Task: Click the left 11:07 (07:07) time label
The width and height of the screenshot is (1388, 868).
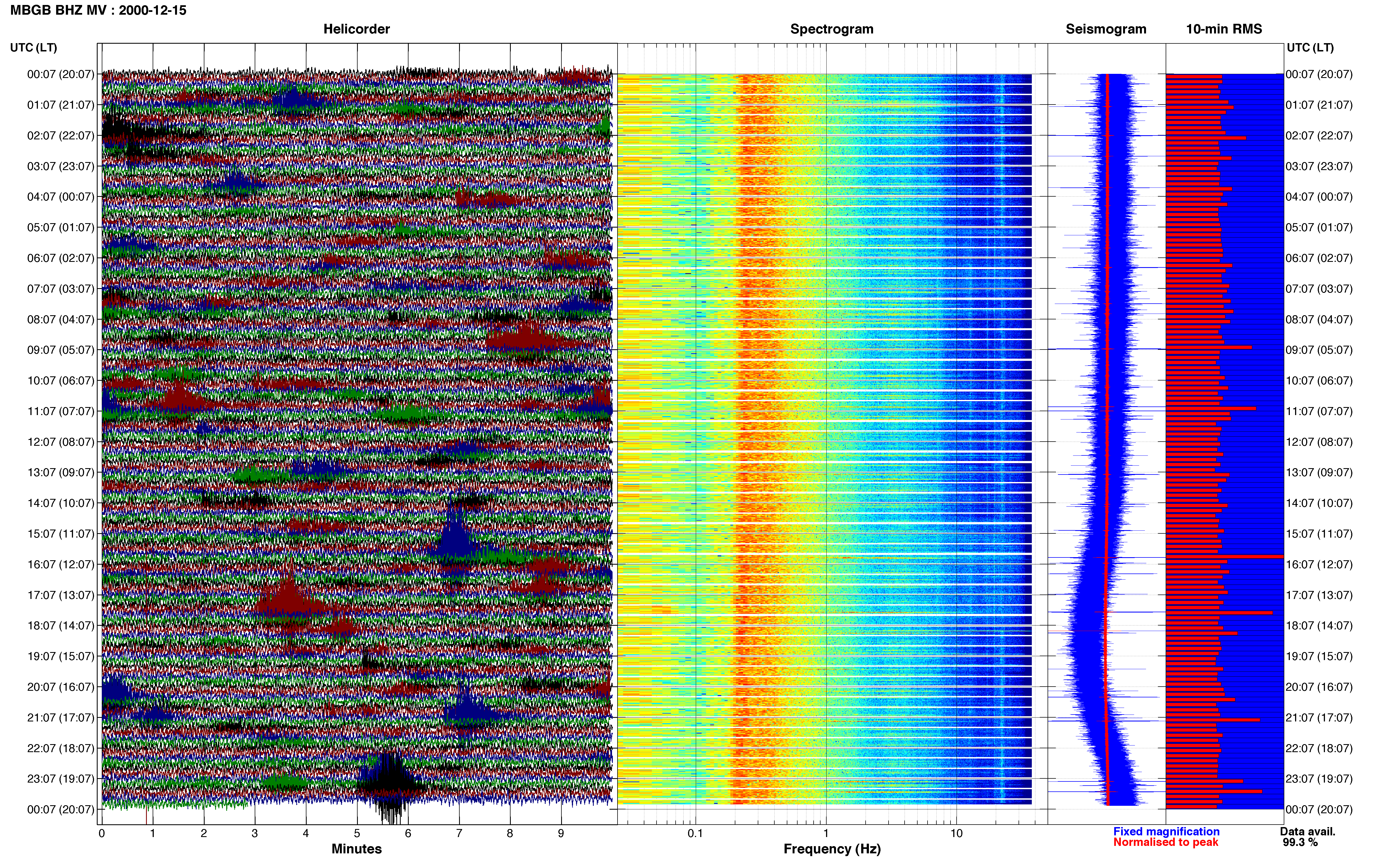Action: (x=61, y=411)
